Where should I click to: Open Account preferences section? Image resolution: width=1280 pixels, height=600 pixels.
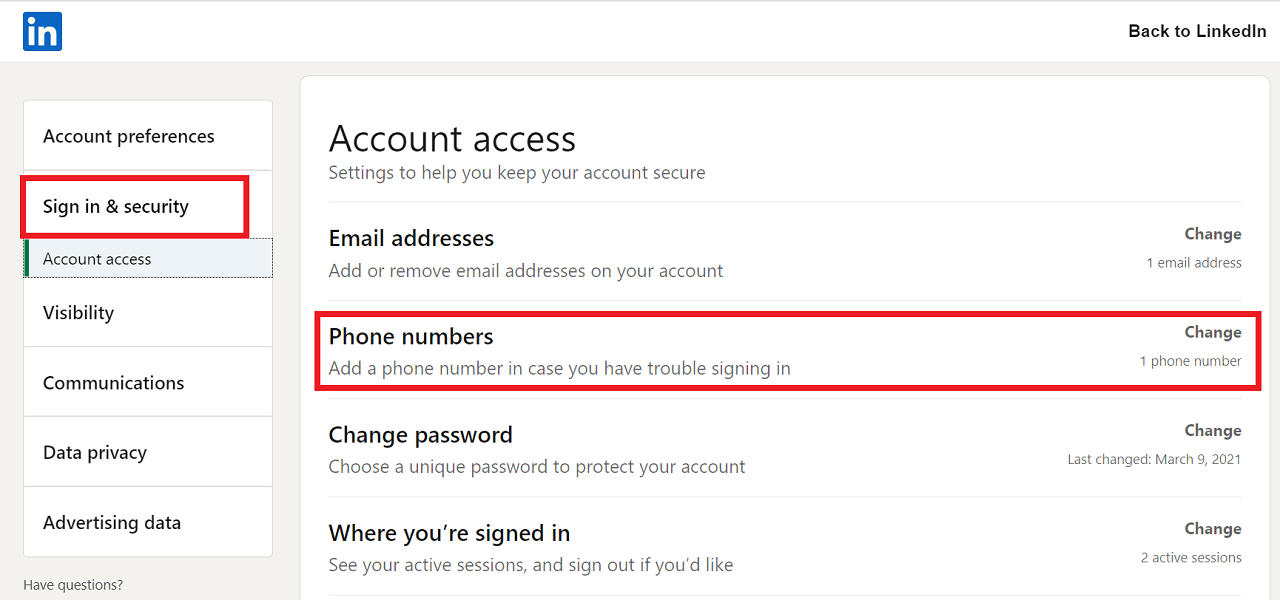point(128,136)
